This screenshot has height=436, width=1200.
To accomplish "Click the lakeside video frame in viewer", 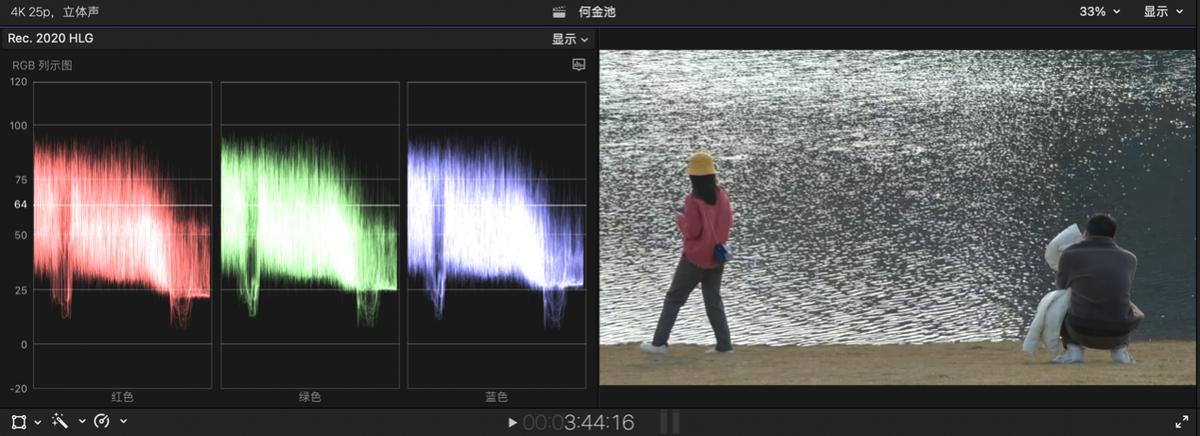I will tap(897, 218).
